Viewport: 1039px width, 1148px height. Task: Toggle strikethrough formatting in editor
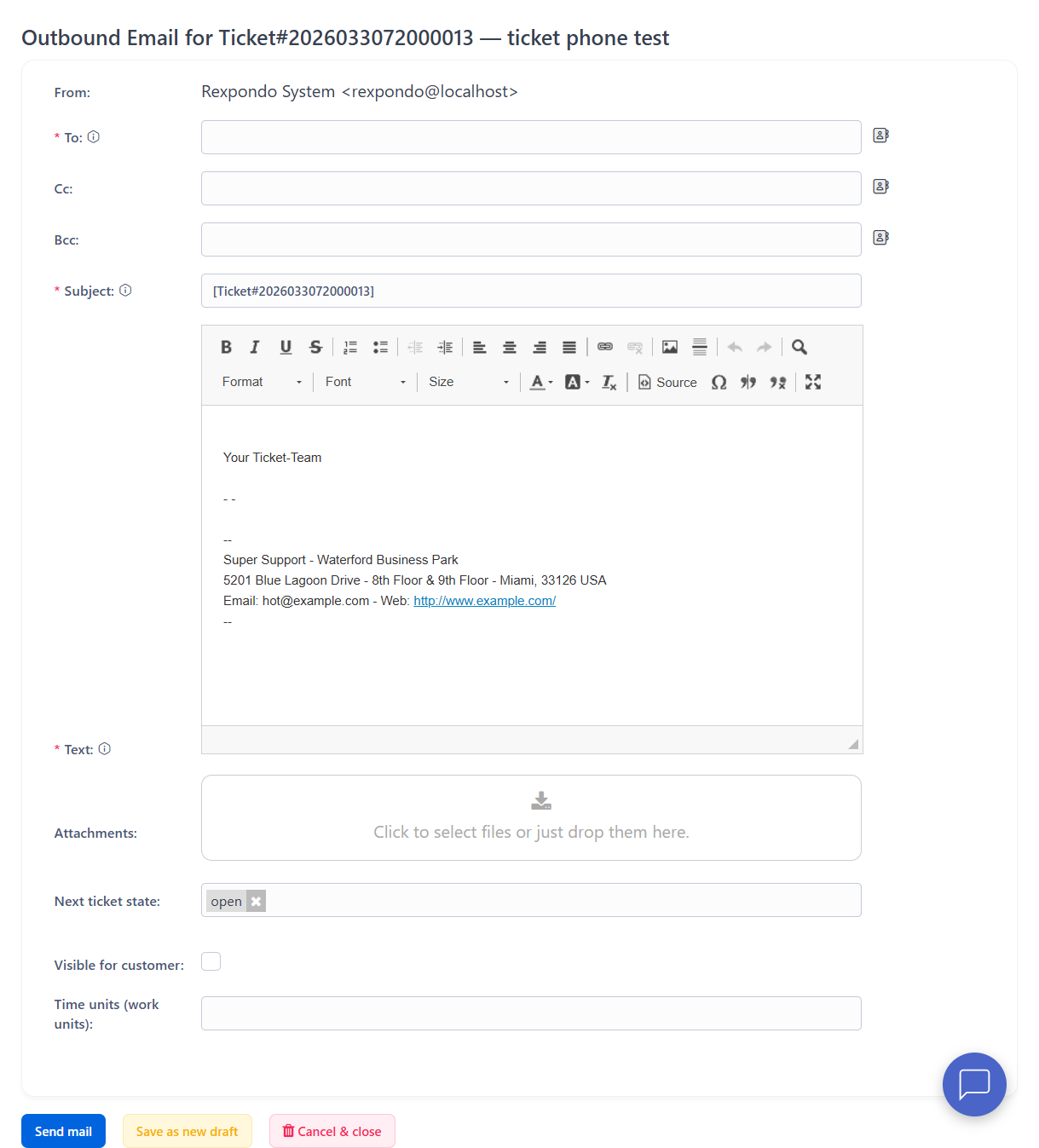click(x=315, y=347)
